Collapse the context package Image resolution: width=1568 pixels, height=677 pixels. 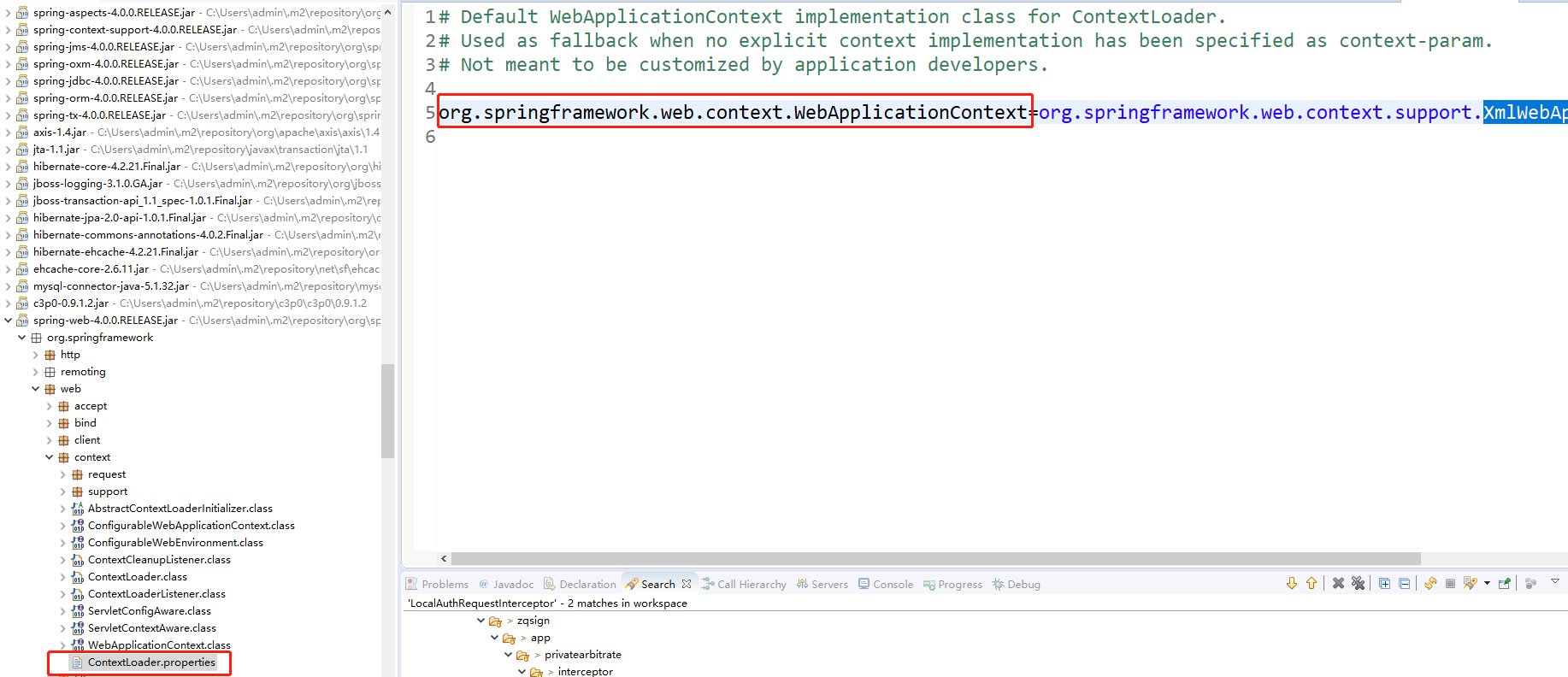50,457
